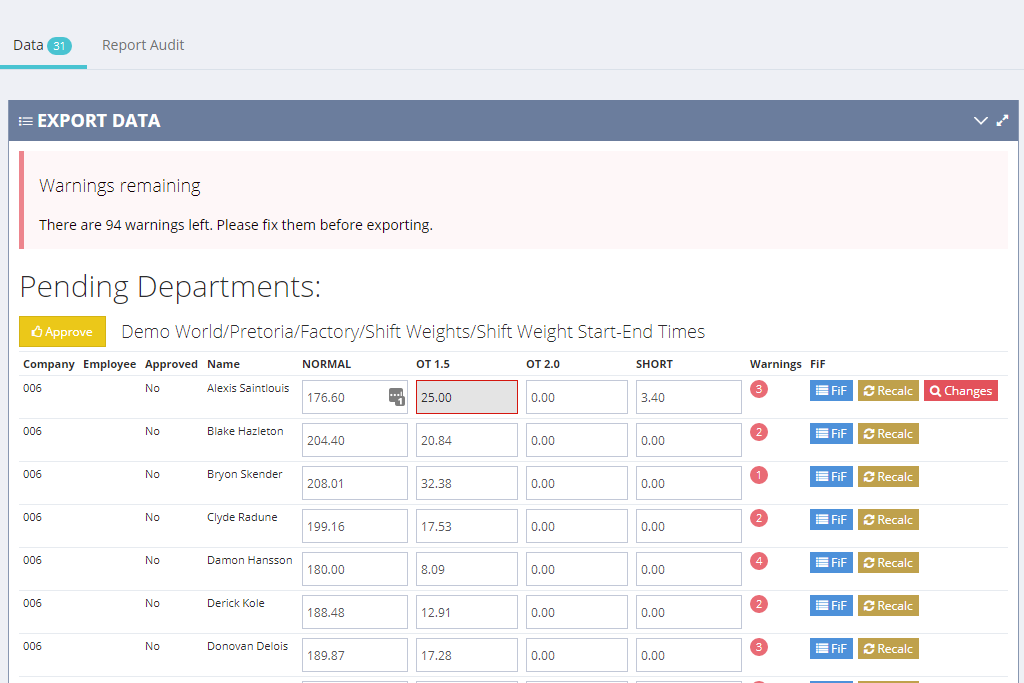The width and height of the screenshot is (1024, 683).
Task: Recalc the row for Blake Hazleton
Action: coord(888,434)
